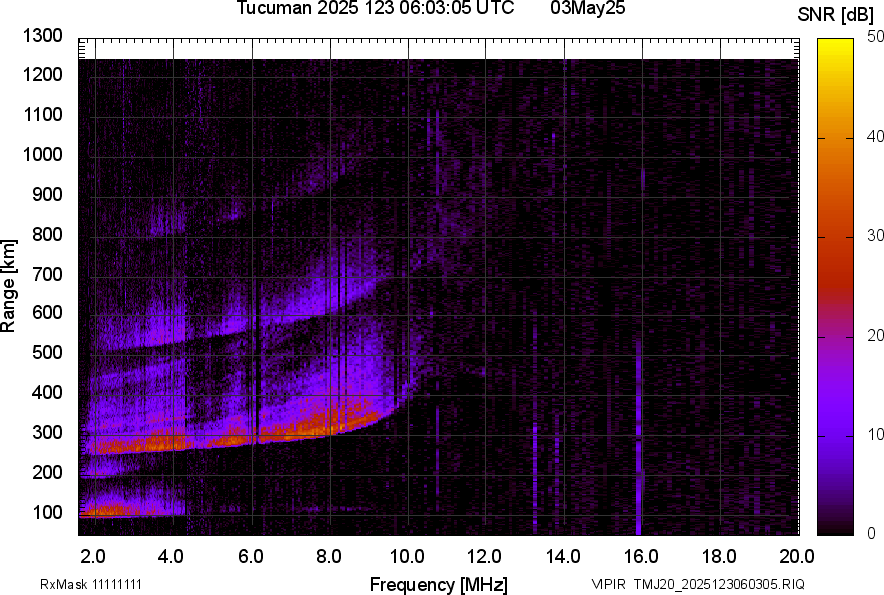The height and width of the screenshot is (595, 884).
Task: Click the frequency tick label 2.0
Action: [x=93, y=557]
